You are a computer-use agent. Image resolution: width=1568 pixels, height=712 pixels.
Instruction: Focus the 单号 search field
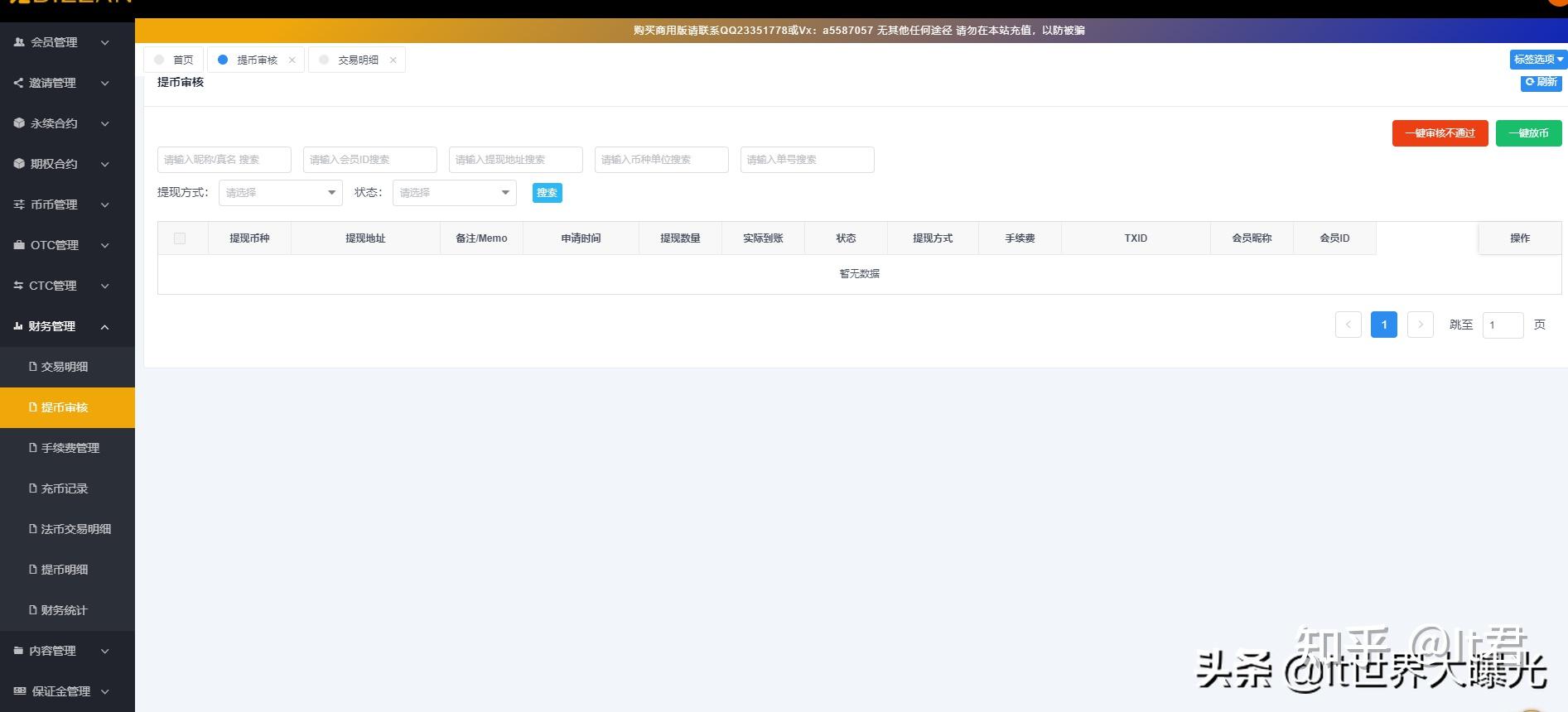tap(808, 160)
